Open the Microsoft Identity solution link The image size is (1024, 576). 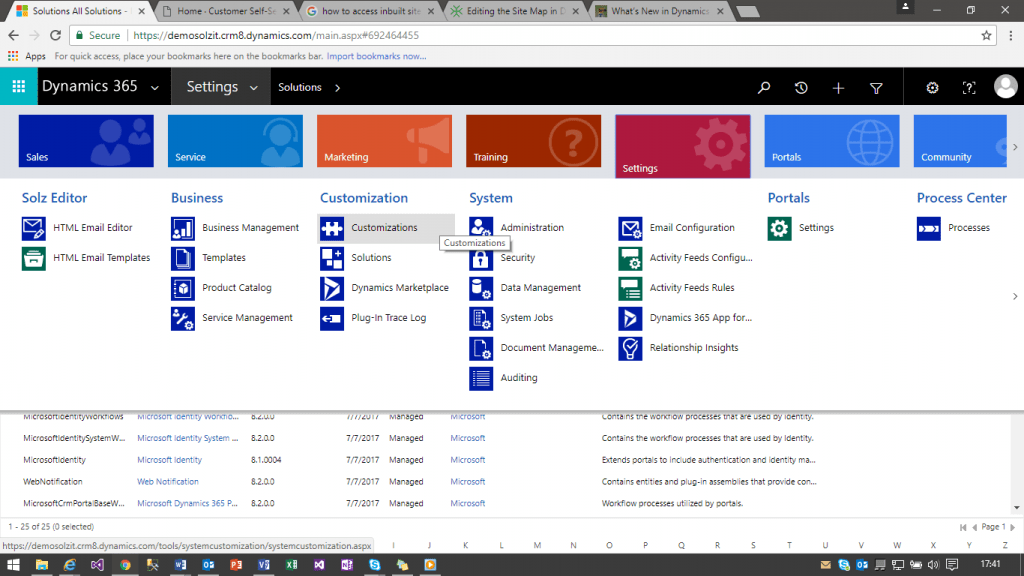(x=169, y=460)
